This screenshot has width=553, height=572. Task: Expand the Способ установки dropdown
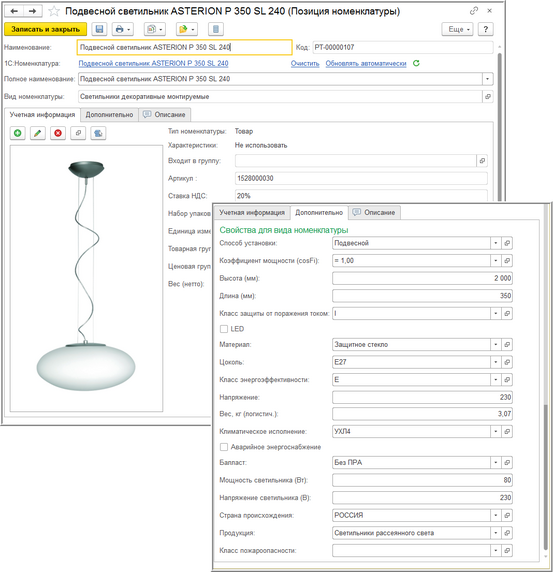pyautogui.click(x=496, y=243)
